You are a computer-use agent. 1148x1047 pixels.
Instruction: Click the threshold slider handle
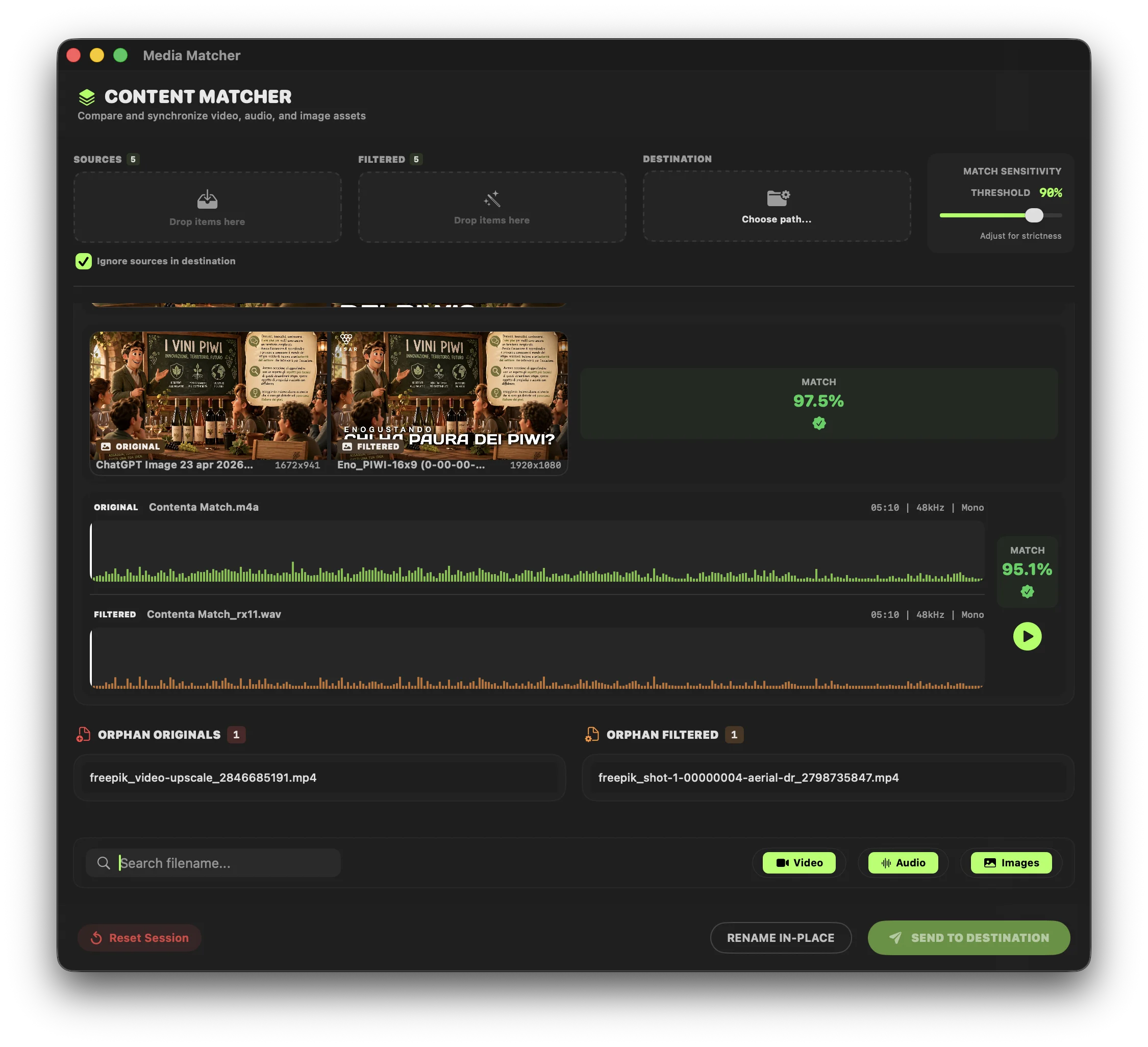click(1034, 215)
